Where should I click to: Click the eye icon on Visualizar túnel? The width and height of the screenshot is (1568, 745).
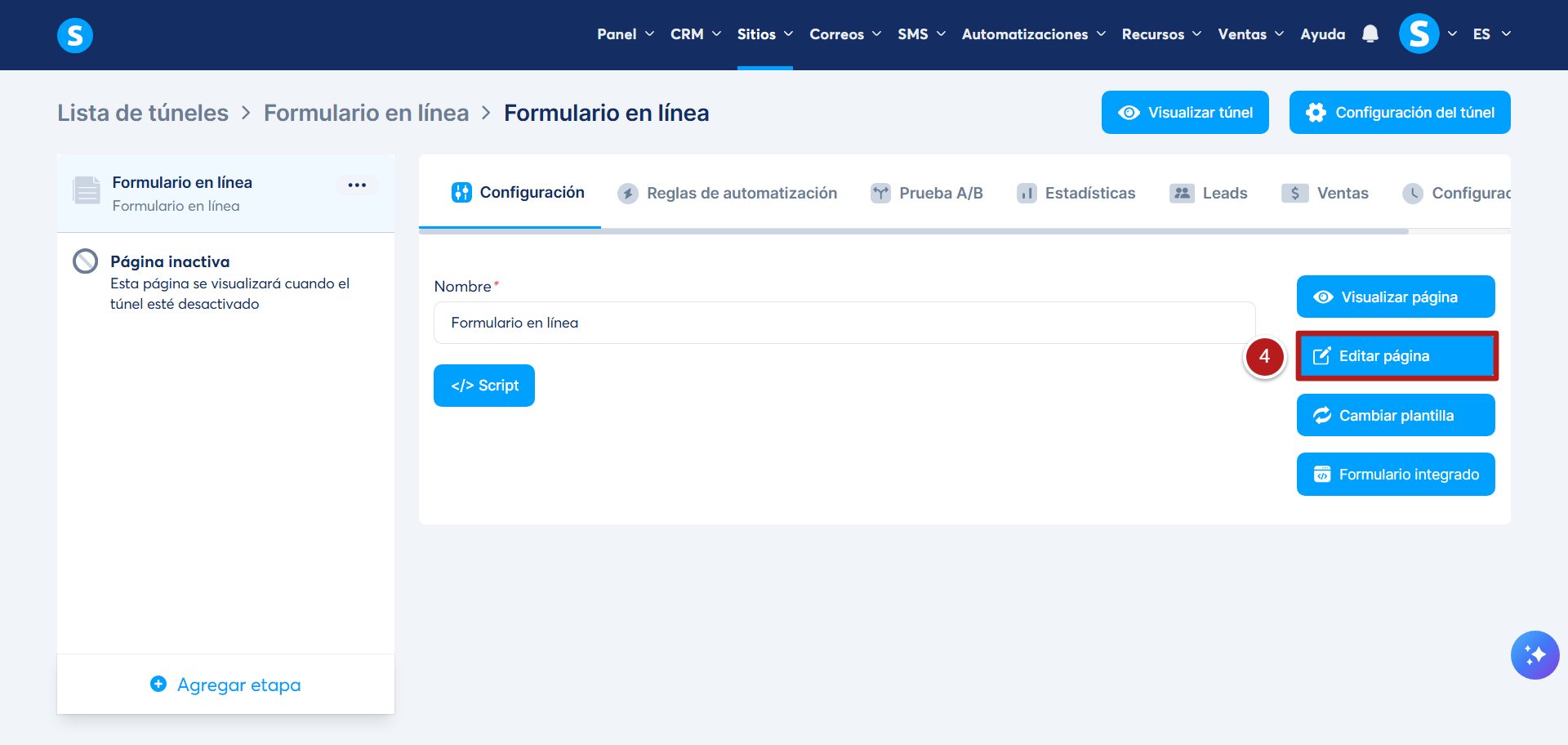1129,113
